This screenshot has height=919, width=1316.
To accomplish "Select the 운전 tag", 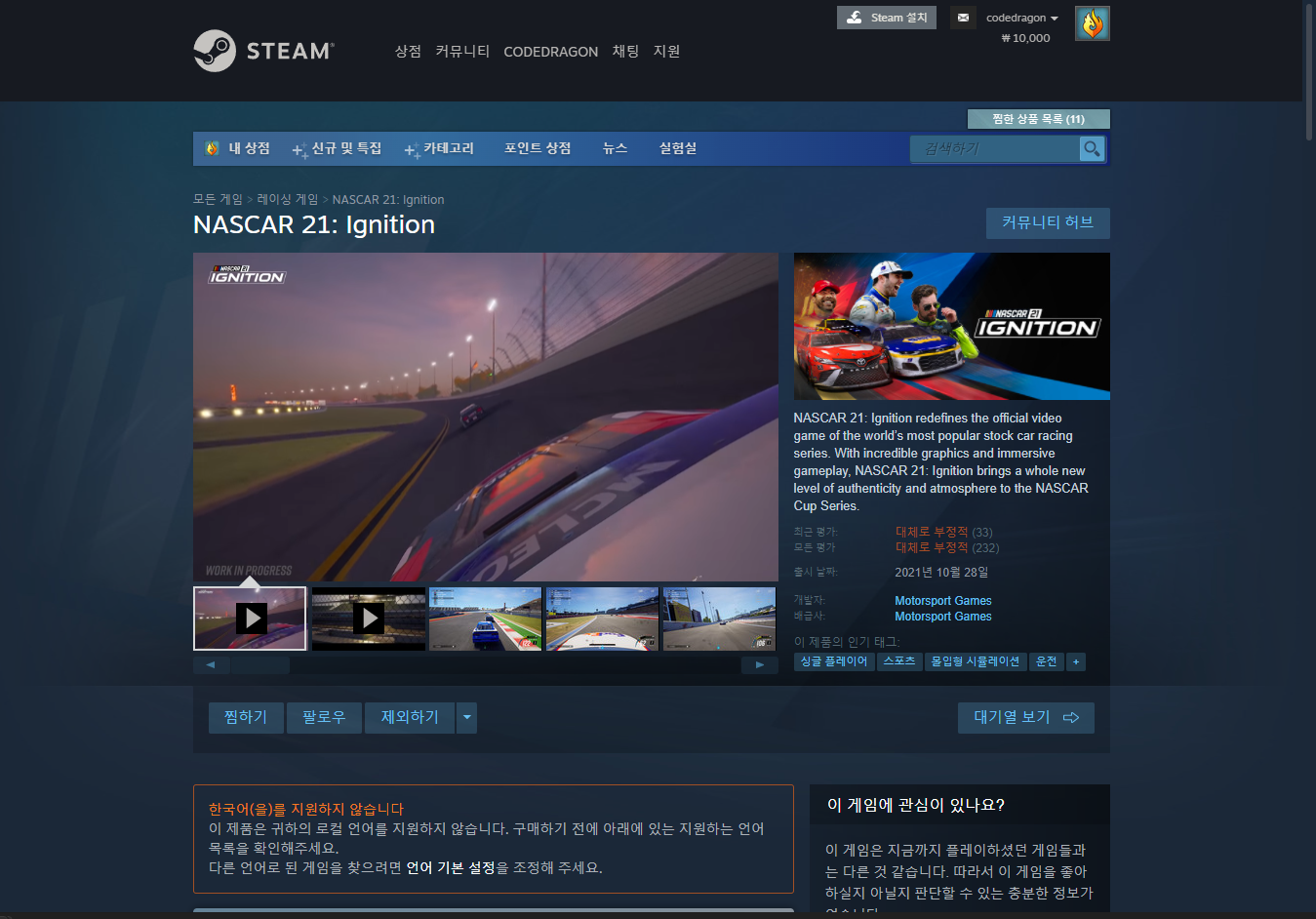I will pos(1047,661).
